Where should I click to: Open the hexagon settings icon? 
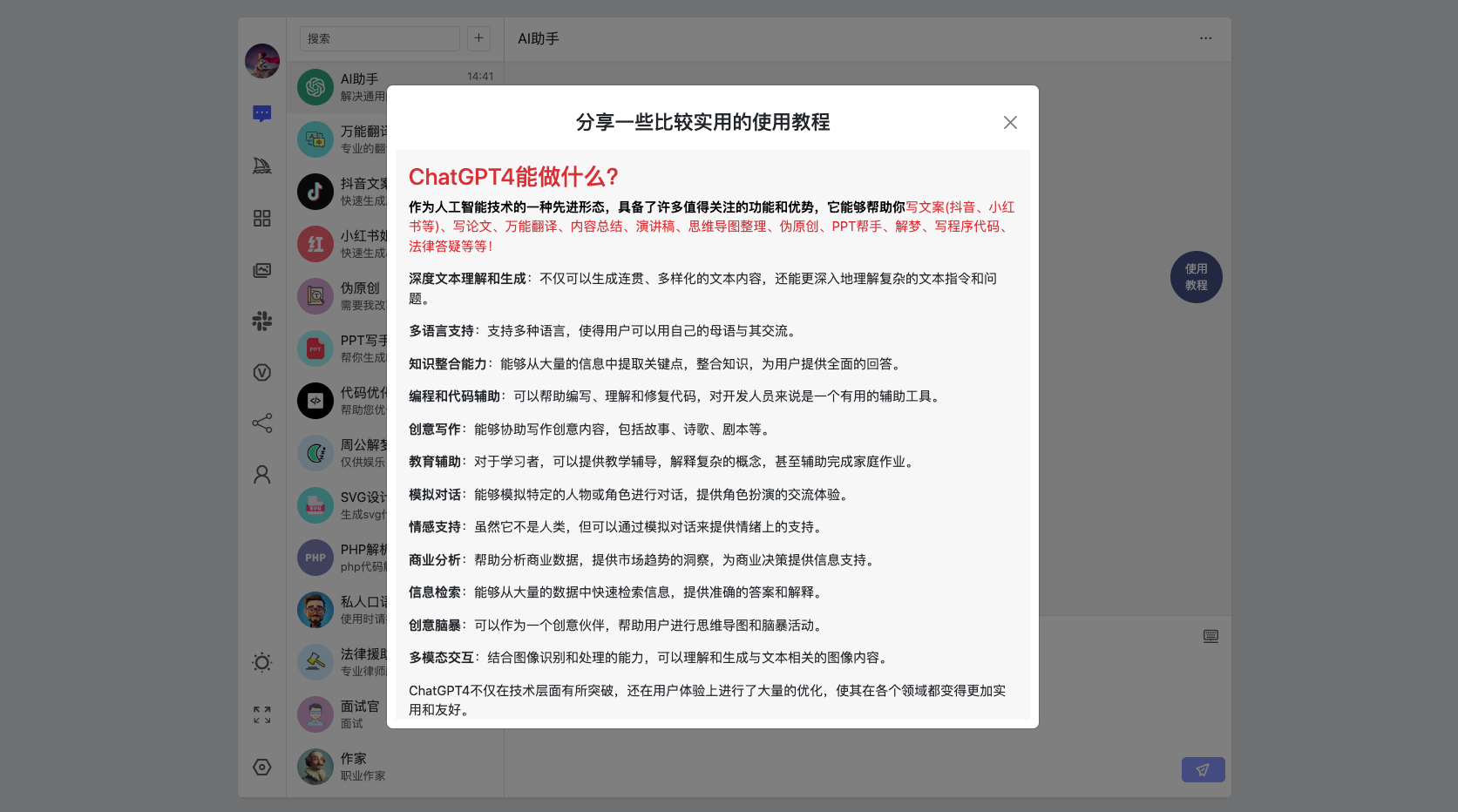pyautogui.click(x=262, y=767)
